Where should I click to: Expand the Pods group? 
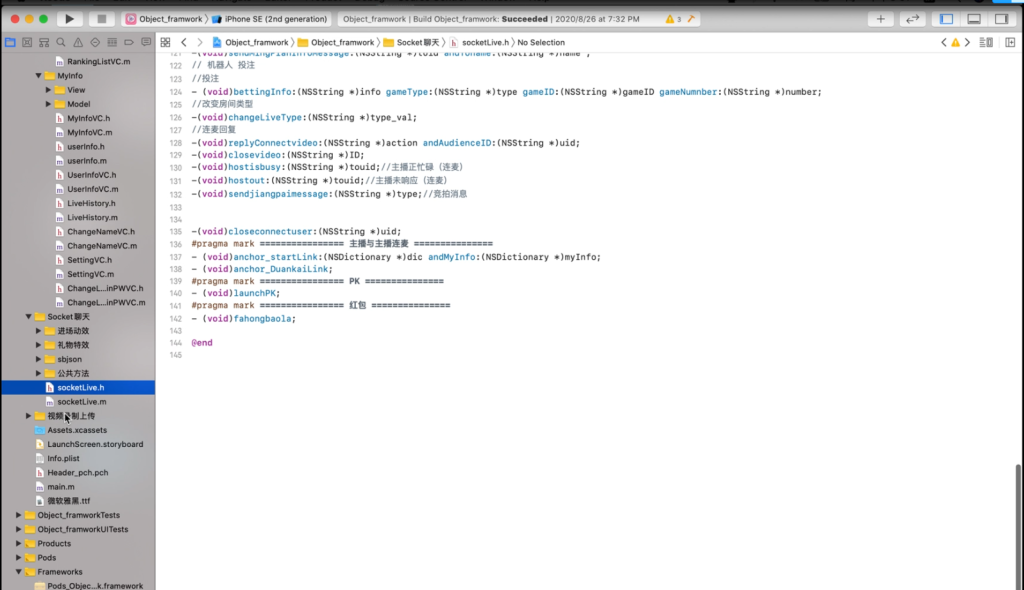[x=19, y=558]
